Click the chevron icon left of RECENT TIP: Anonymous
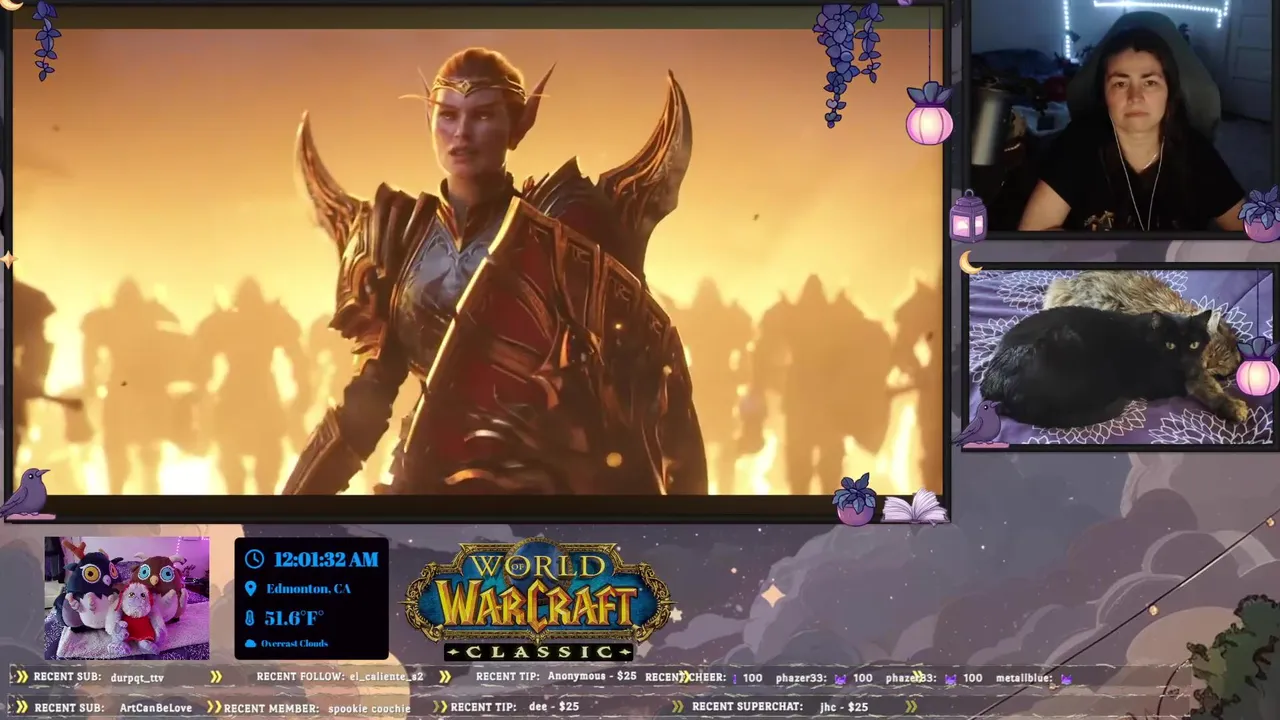The height and width of the screenshot is (720, 1280). 445,677
